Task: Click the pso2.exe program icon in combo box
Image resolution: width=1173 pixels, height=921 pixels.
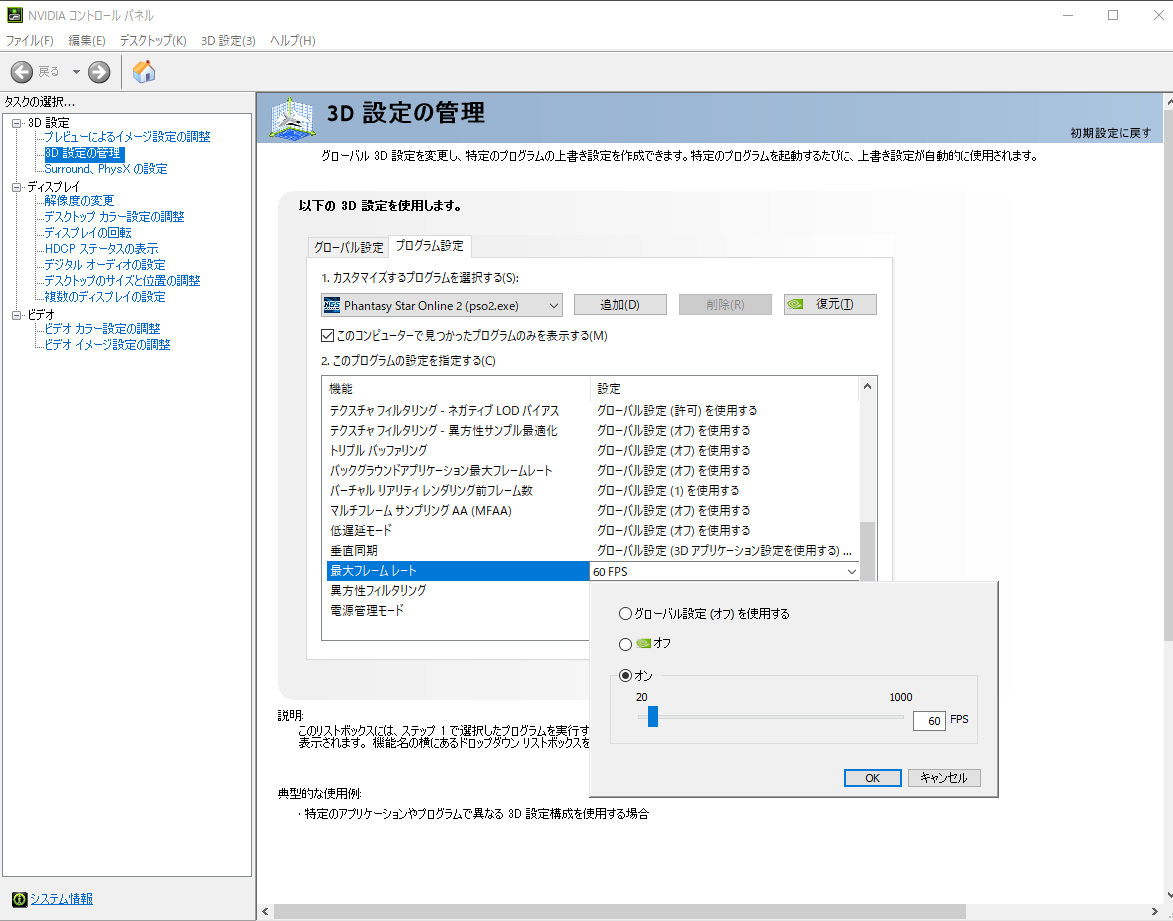Action: pos(331,305)
